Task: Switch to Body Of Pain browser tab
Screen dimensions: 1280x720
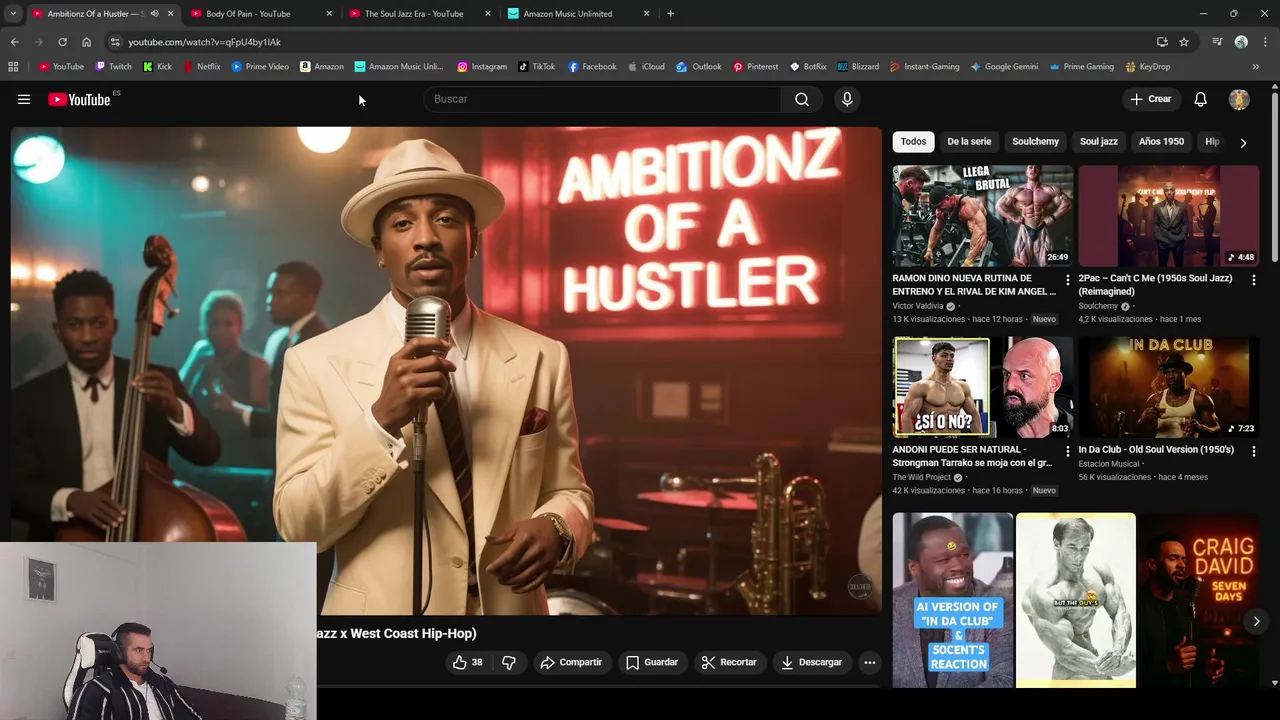Action: click(260, 14)
